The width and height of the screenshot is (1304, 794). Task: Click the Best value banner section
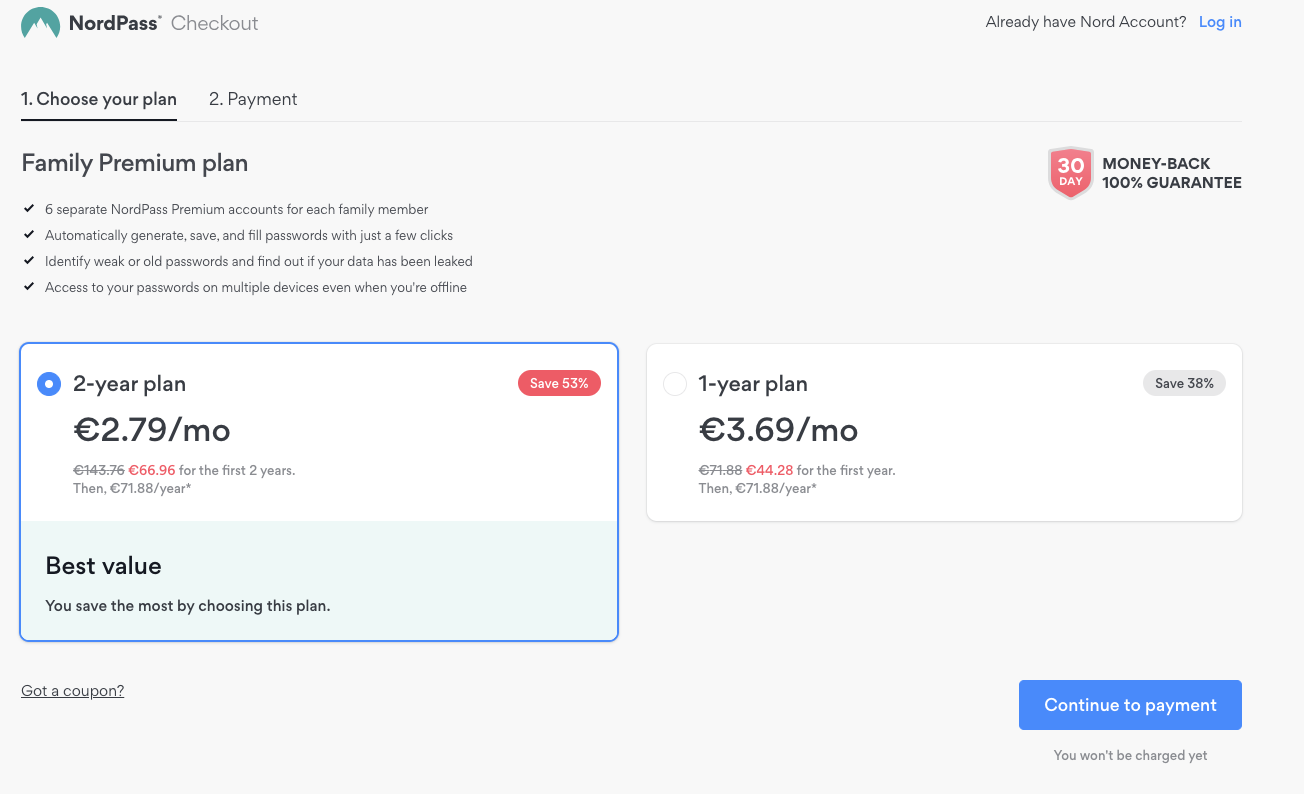point(319,581)
